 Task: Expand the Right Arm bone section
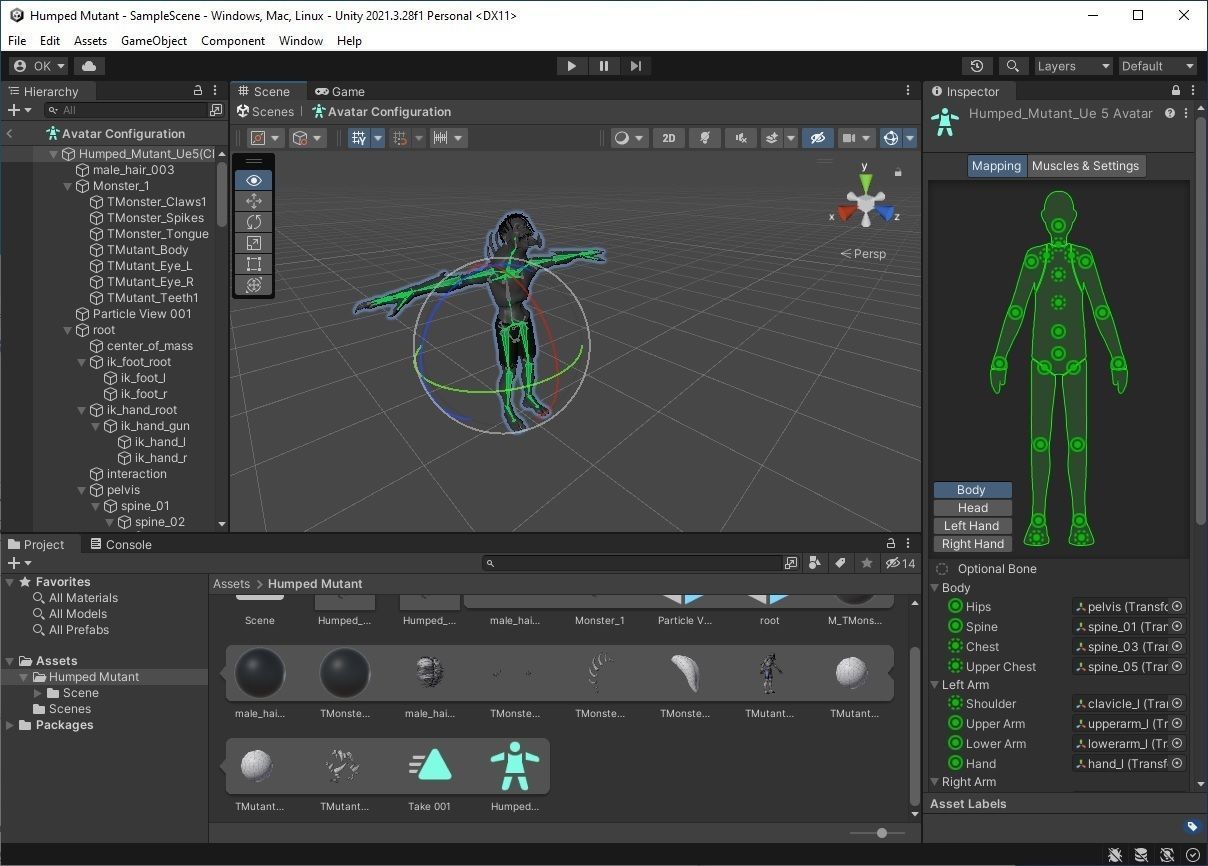[936, 782]
